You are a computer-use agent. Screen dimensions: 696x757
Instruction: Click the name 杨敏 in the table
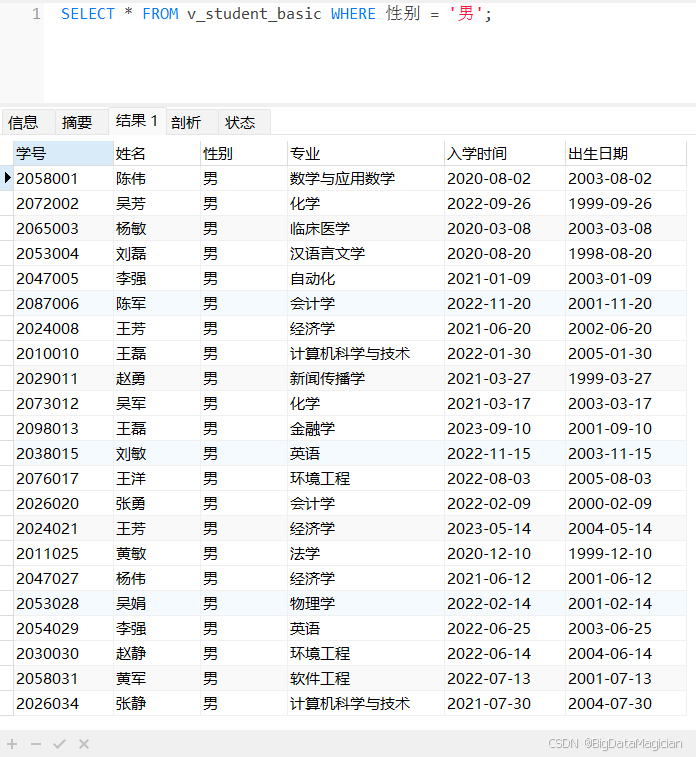pyautogui.click(x=157, y=228)
